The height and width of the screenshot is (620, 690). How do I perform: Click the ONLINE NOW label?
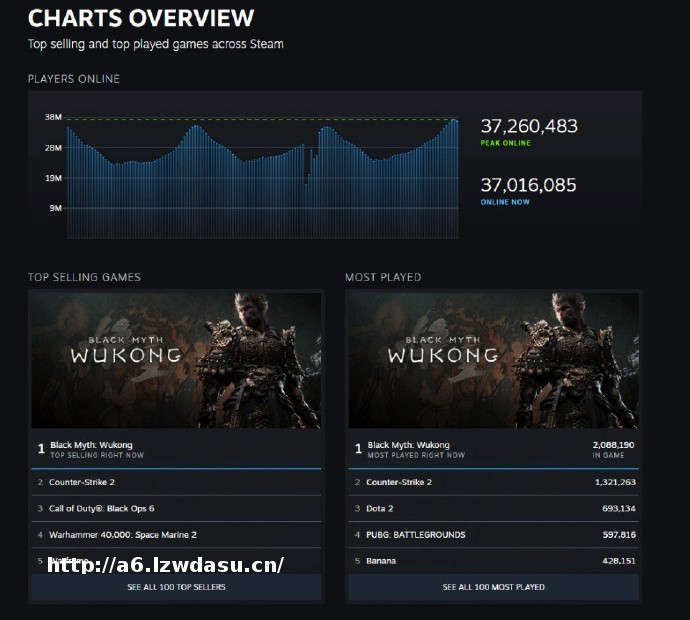coord(505,202)
